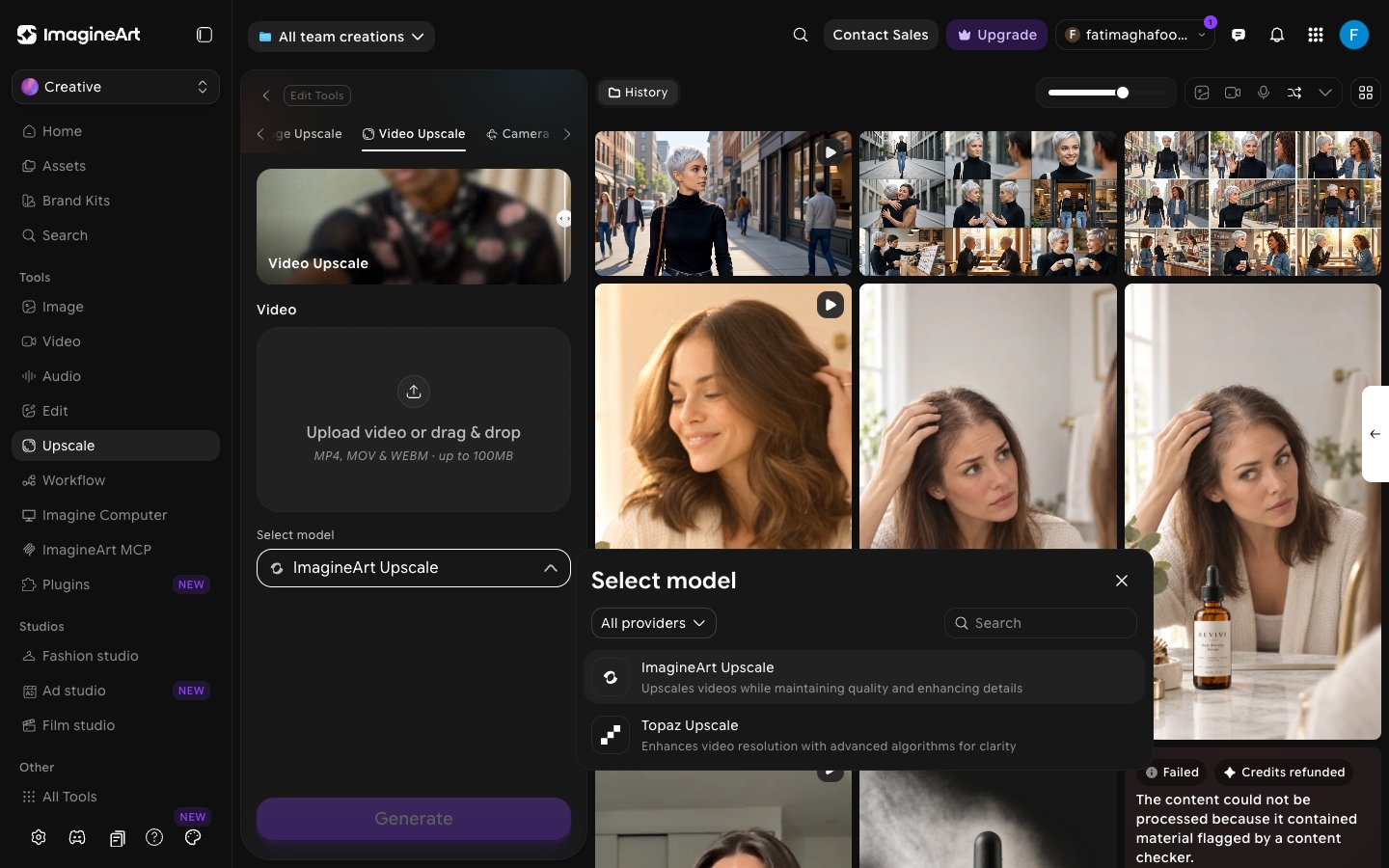Open Workflow in the sidebar
Viewport: 1389px width, 868px height.
(116, 480)
